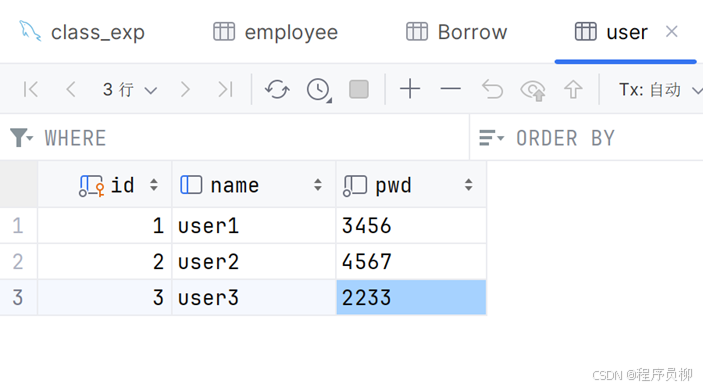Image resolution: width=703 pixels, height=388 pixels.
Task: Toggle sort arrows on pwd column
Action: (x=469, y=185)
